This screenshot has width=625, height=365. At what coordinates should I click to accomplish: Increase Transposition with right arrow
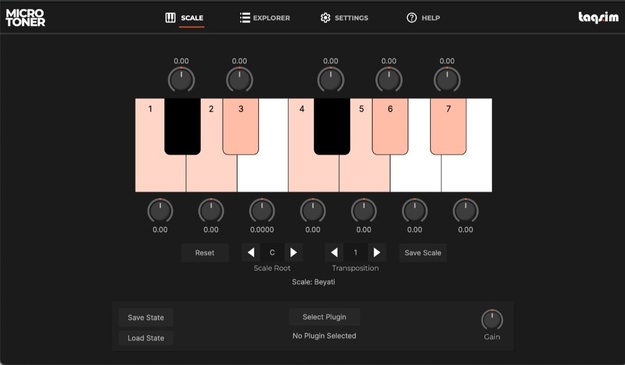377,252
